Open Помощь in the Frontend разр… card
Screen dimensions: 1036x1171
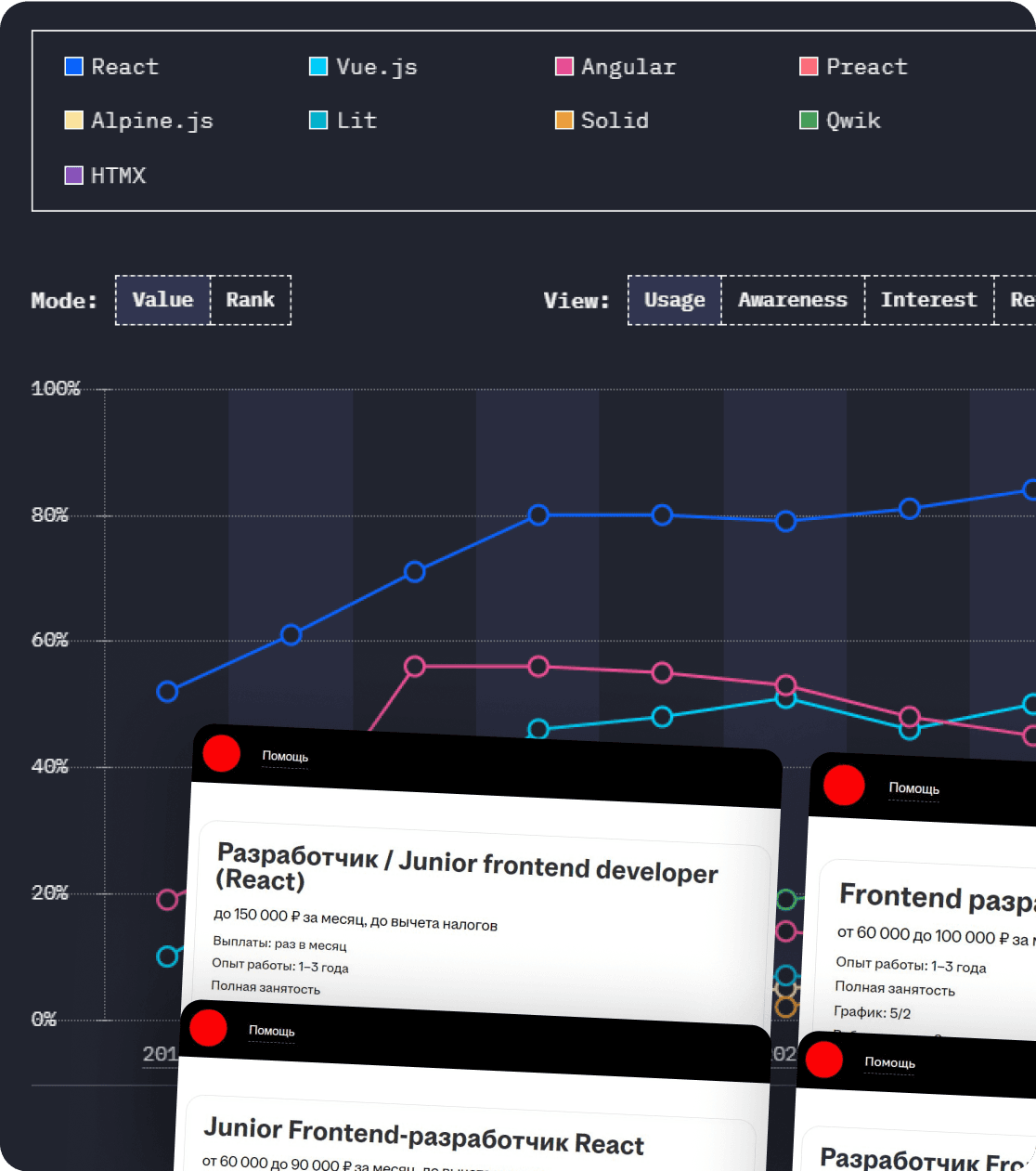click(914, 788)
